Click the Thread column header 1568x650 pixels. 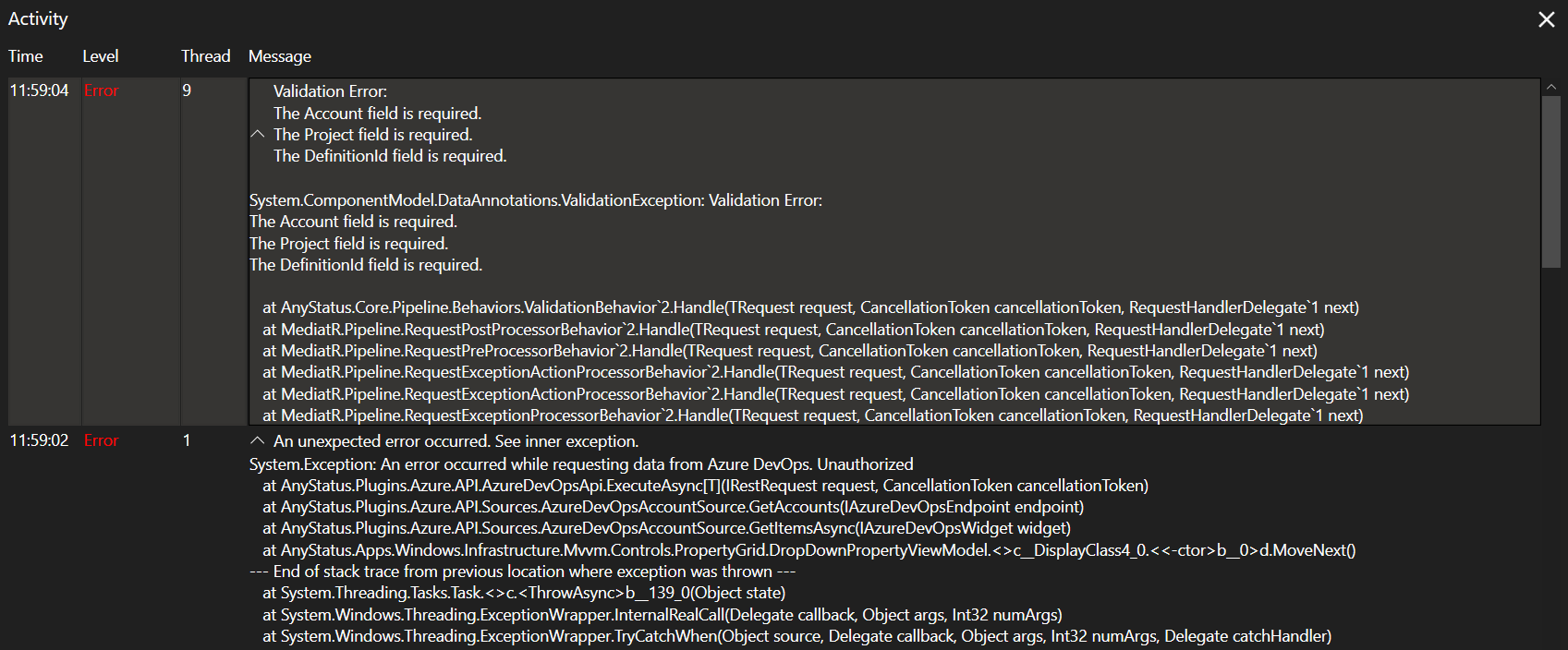coord(205,56)
